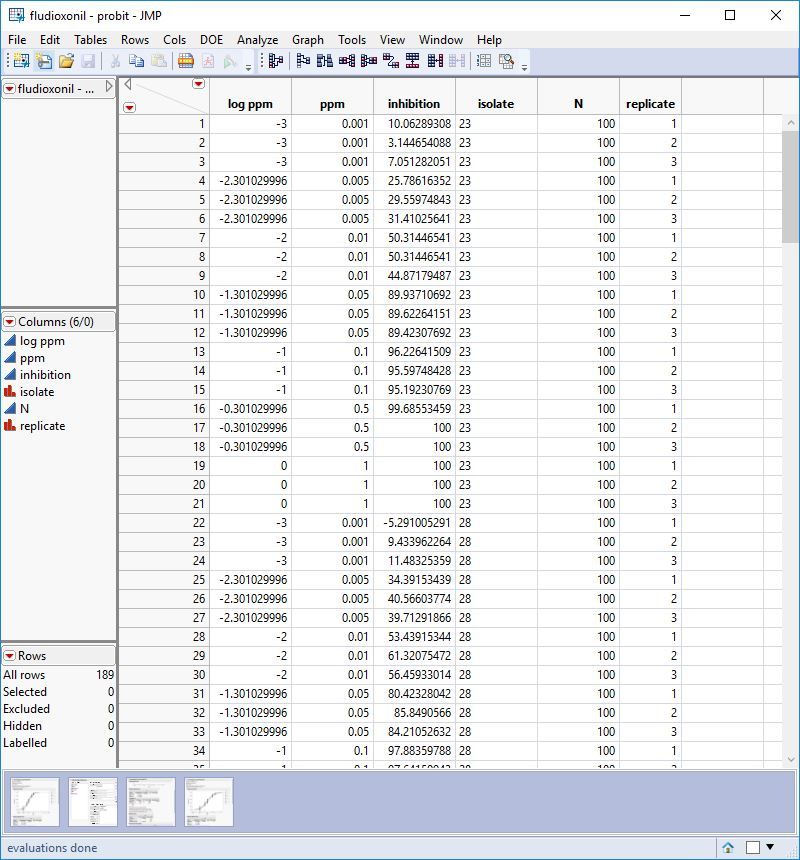This screenshot has width=800, height=860.
Task: Click the grey left-pointing triangle in the grid corner
Action: click(128, 84)
